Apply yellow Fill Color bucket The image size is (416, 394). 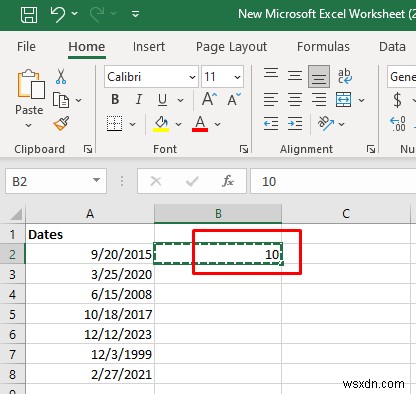[161, 124]
